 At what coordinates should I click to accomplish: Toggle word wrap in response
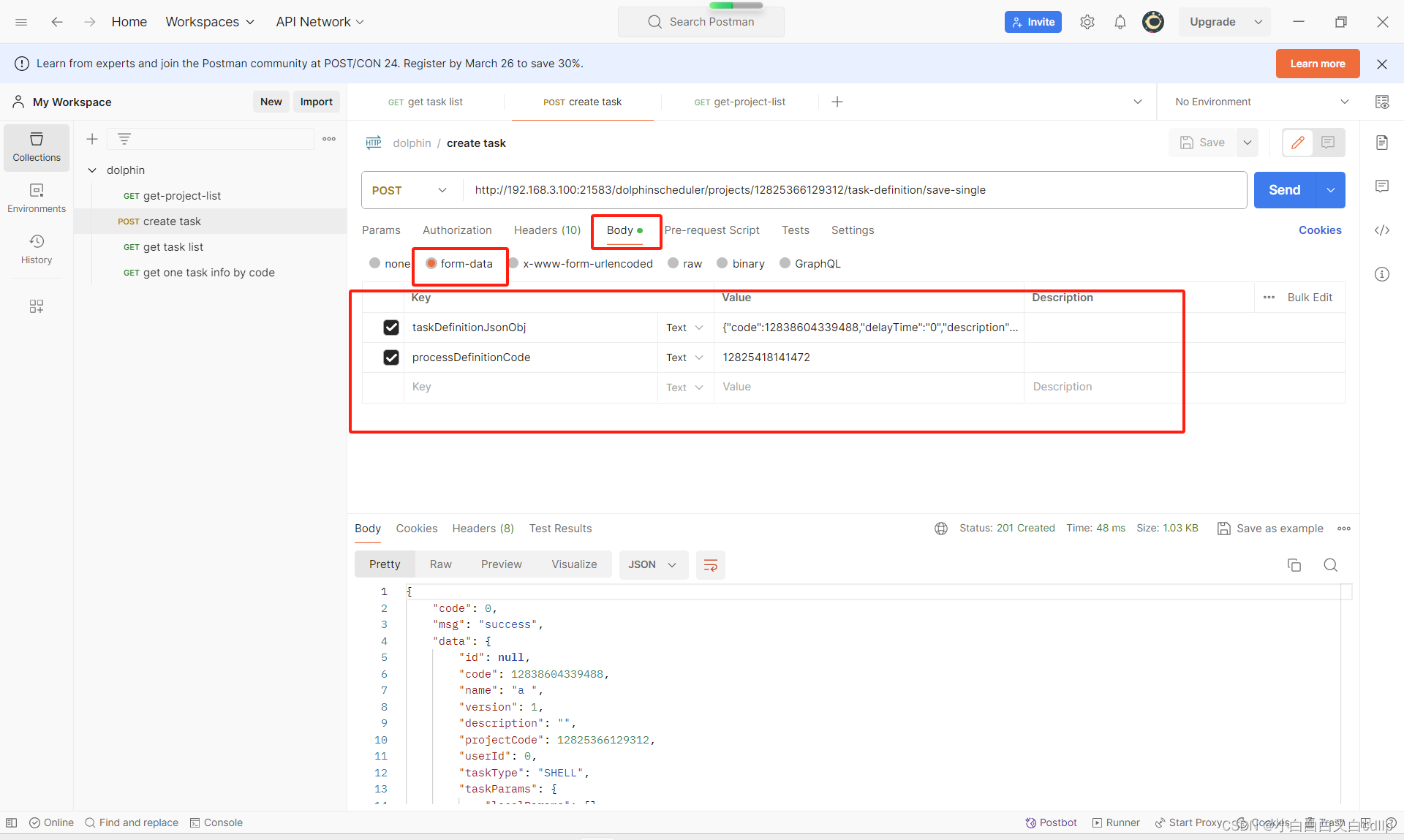tap(710, 564)
